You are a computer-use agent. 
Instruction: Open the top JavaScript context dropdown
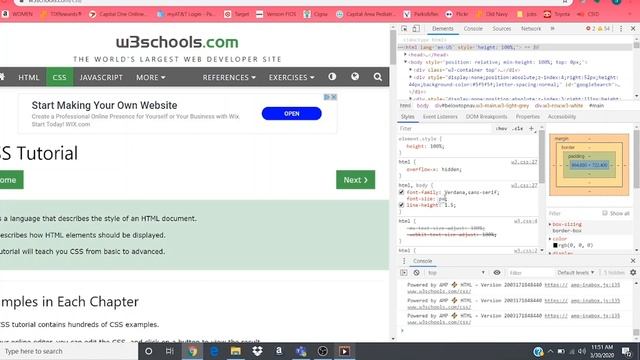(x=456, y=273)
